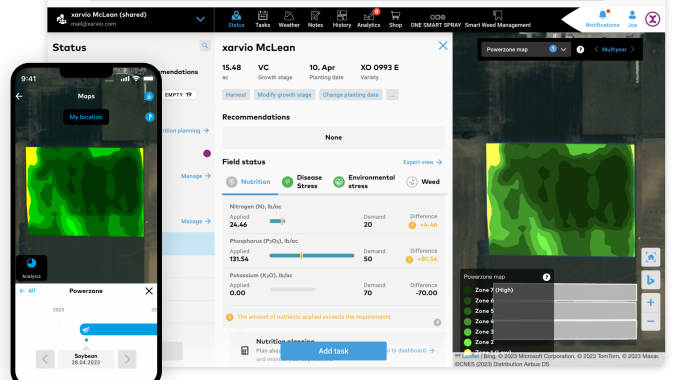Tap My location button on phone
The width and height of the screenshot is (675, 380).
[86, 117]
